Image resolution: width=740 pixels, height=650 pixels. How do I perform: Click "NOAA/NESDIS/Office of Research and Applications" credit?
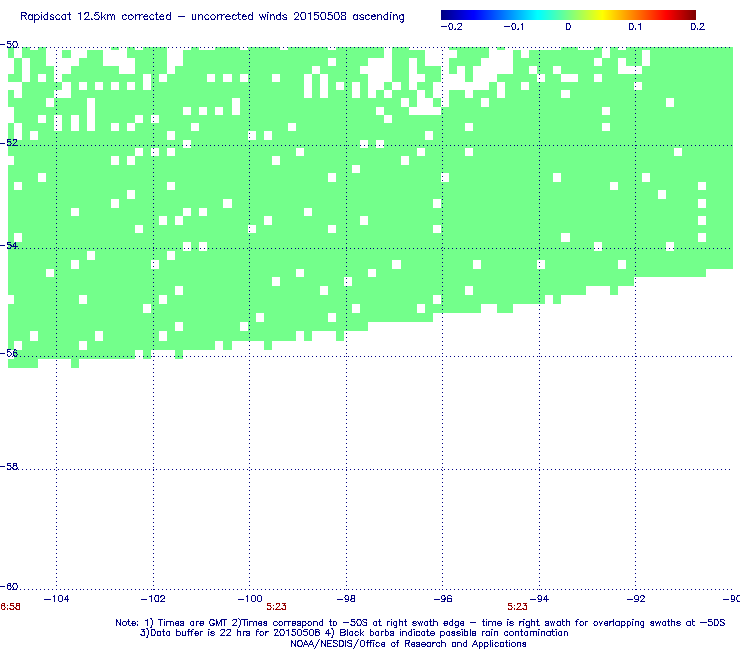point(408,644)
